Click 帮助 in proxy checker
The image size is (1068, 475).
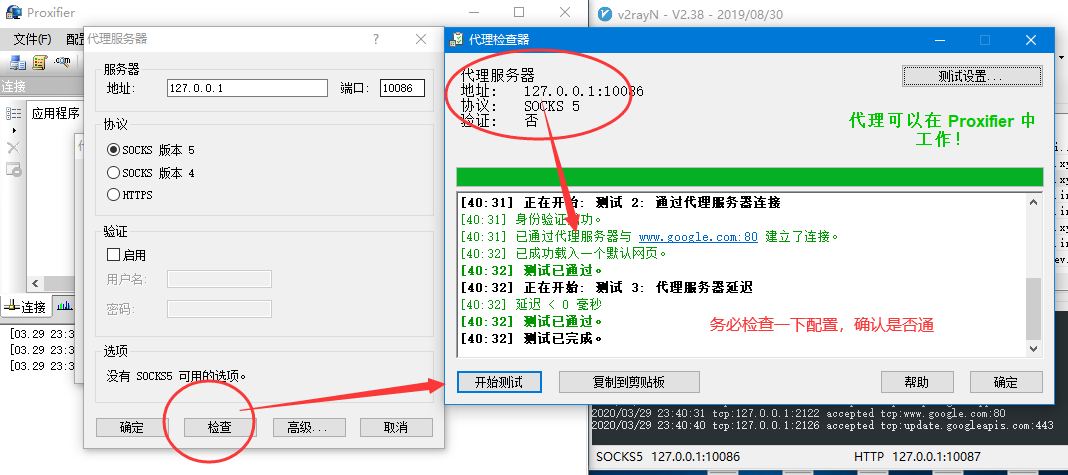pyautogui.click(x=917, y=382)
